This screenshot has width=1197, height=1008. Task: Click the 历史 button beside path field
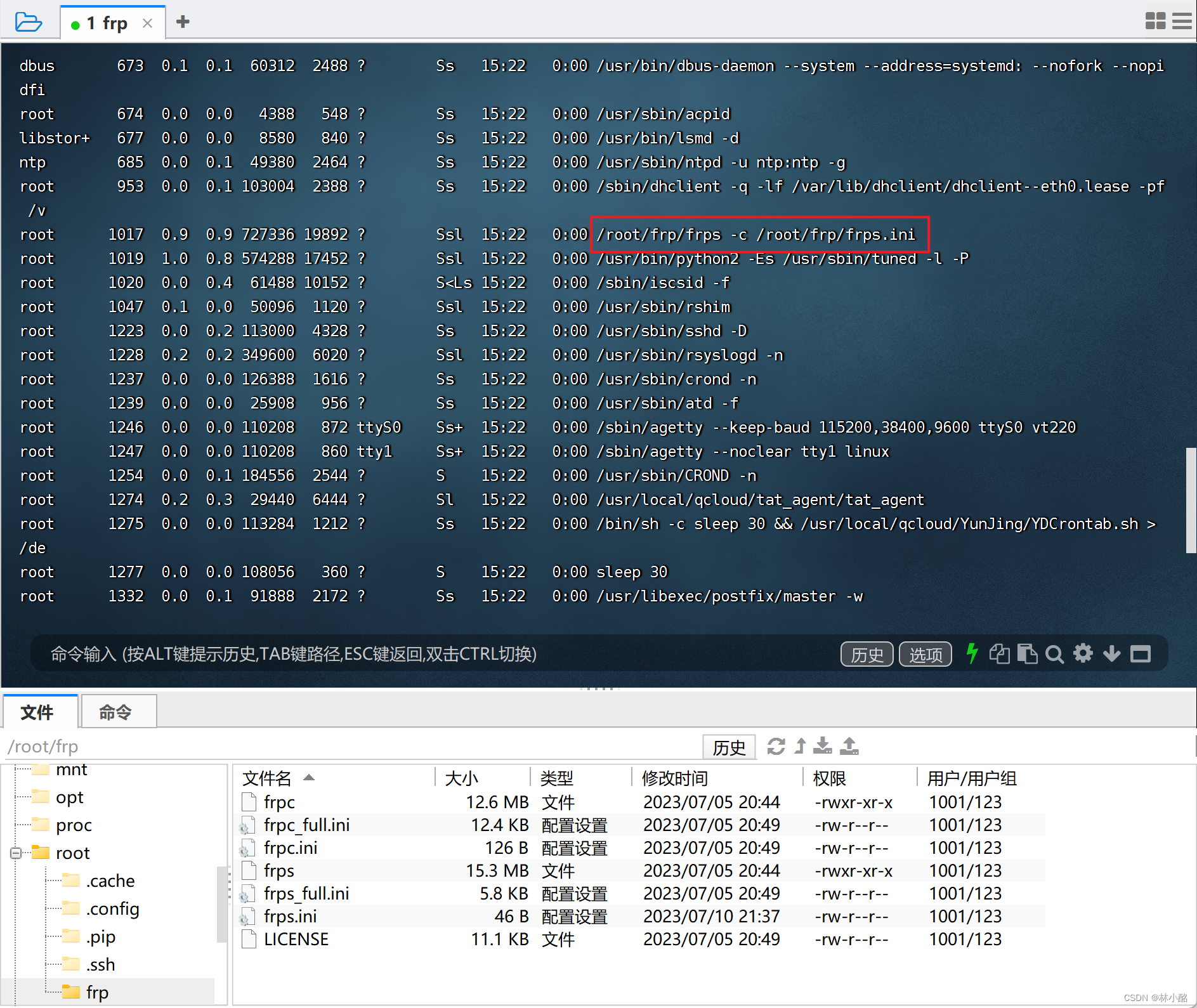(x=729, y=747)
